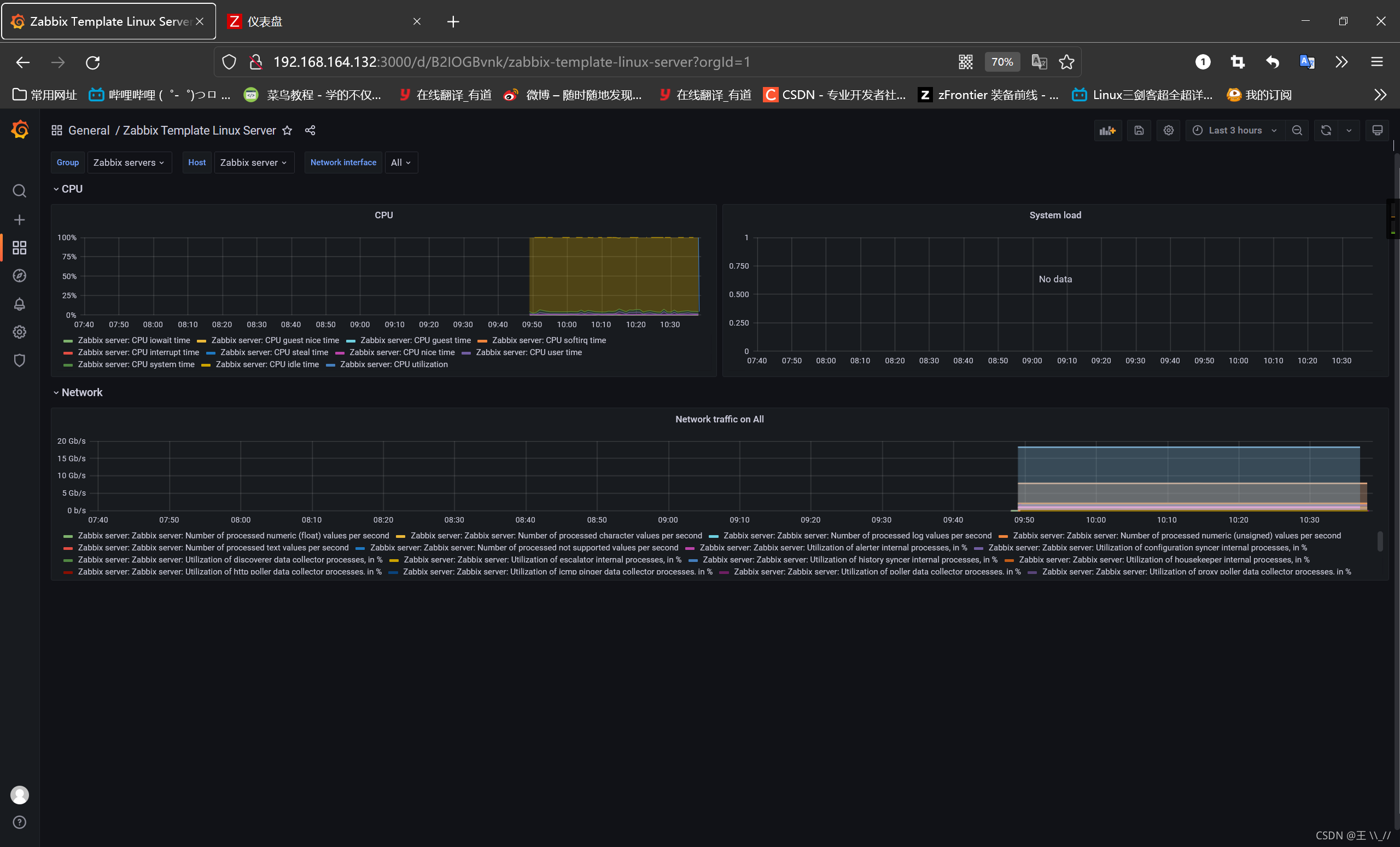Open the CSDN bookmark
Screen dimensions: 1400x847
(835, 94)
